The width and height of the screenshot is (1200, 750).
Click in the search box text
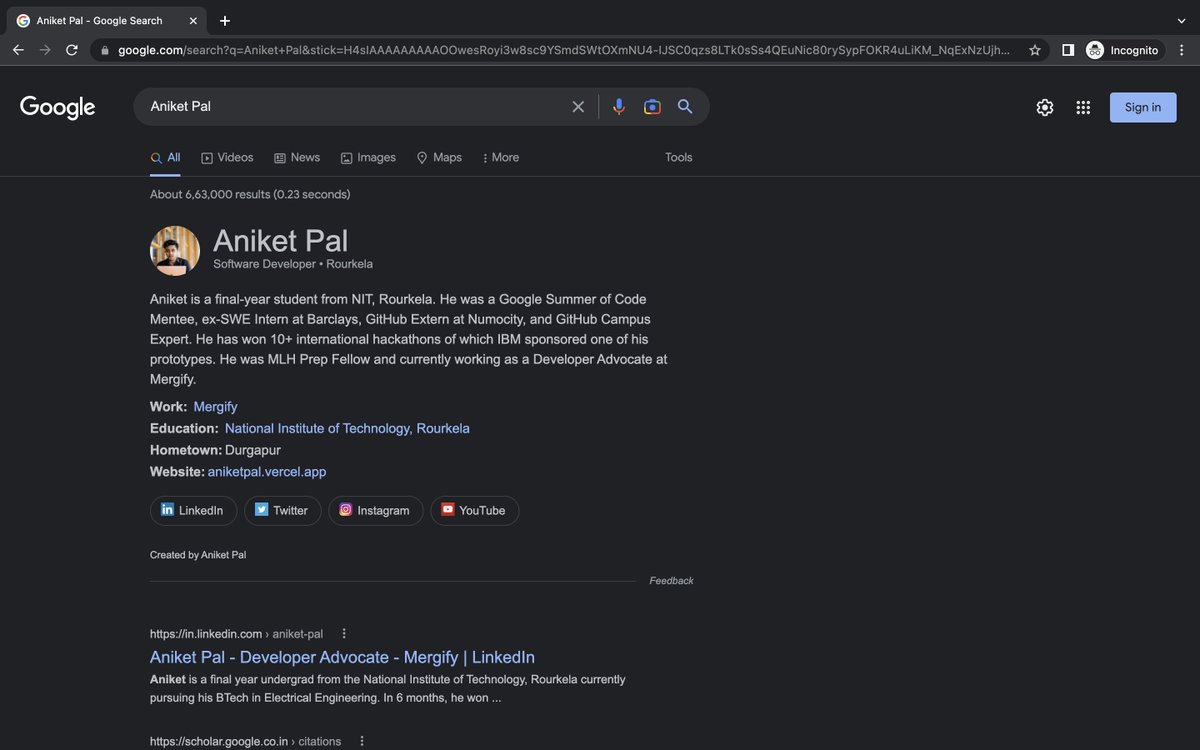(x=181, y=106)
